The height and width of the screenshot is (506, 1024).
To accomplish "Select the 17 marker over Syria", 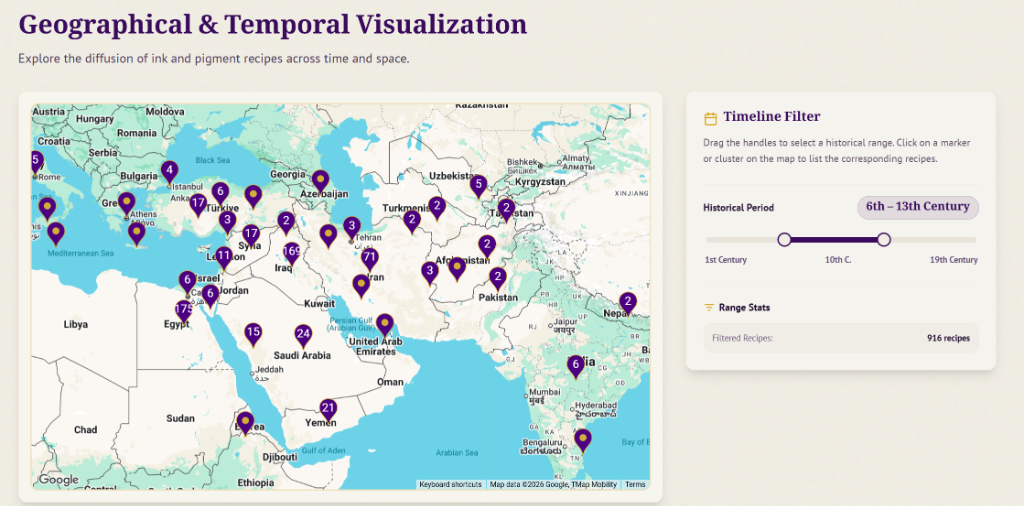I will 251,235.
